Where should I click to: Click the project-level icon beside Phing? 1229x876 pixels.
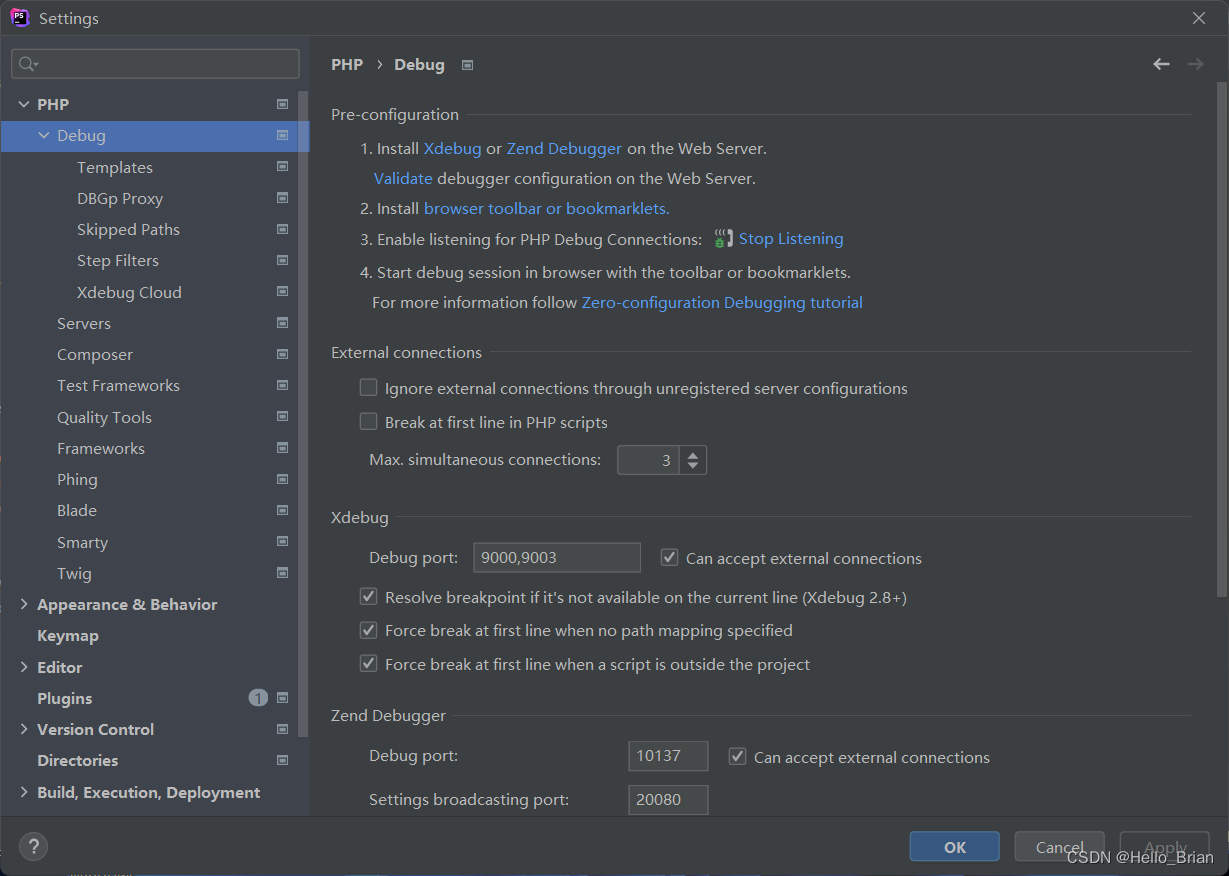point(283,479)
